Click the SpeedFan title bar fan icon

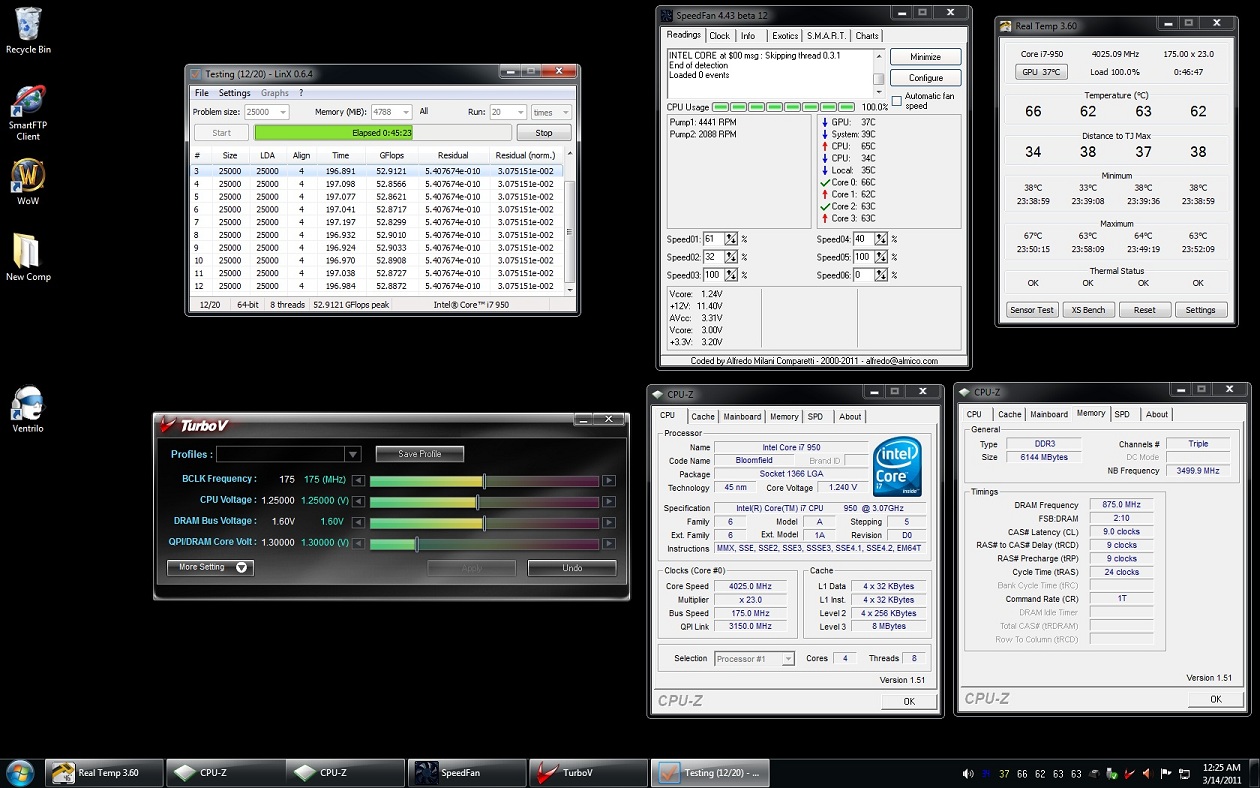(666, 15)
